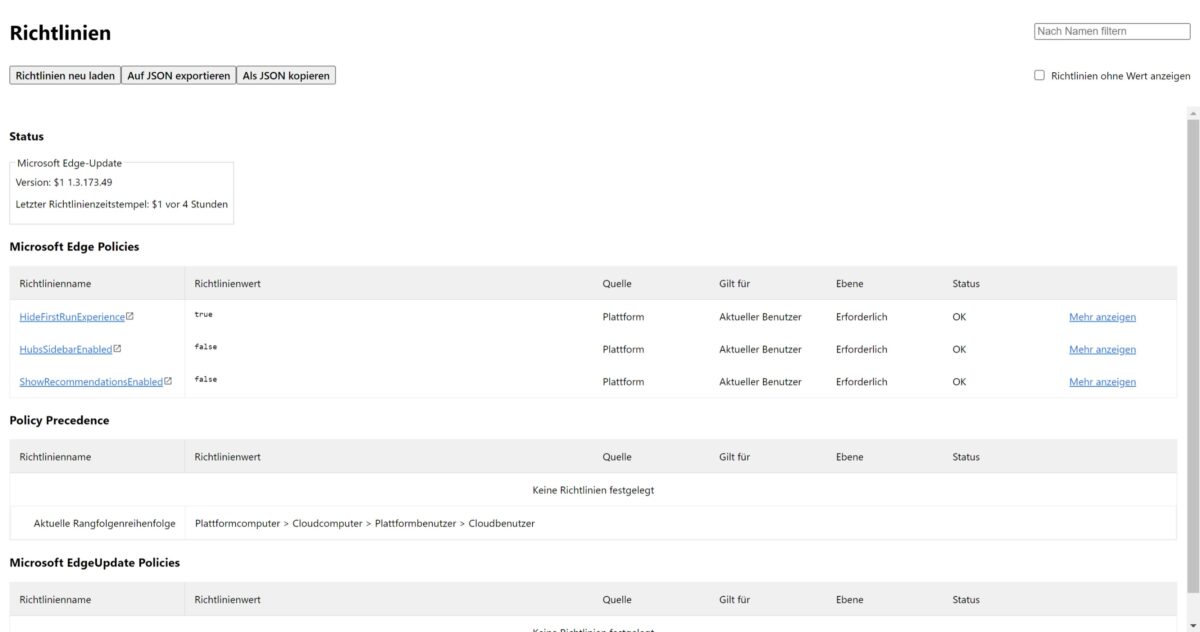Viewport: 1200px width, 632px height.
Task: Click the 'Richtlinien neu laden' button
Action: (65, 75)
